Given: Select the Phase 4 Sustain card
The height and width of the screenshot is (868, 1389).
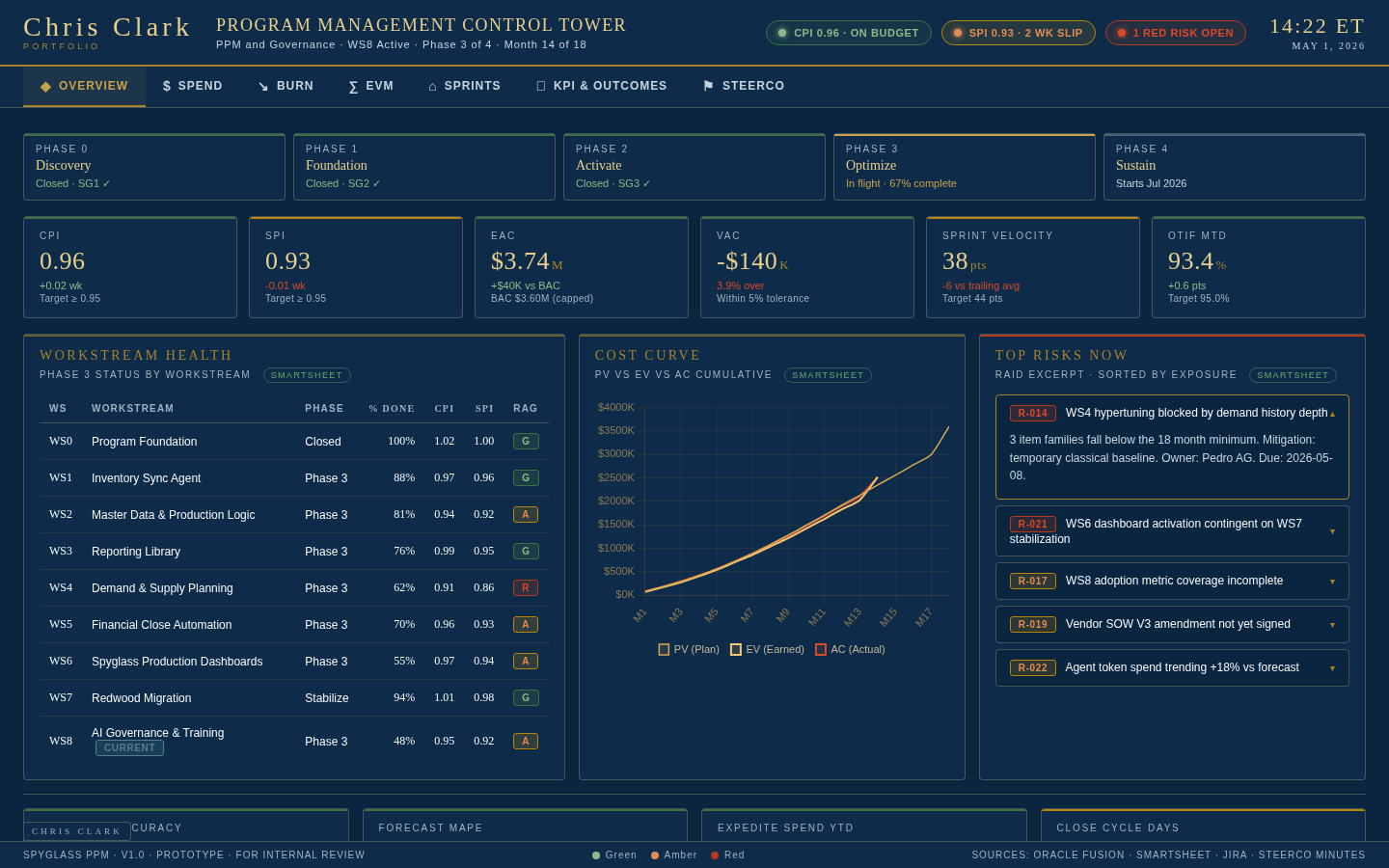Looking at the screenshot, I should 1235,167.
